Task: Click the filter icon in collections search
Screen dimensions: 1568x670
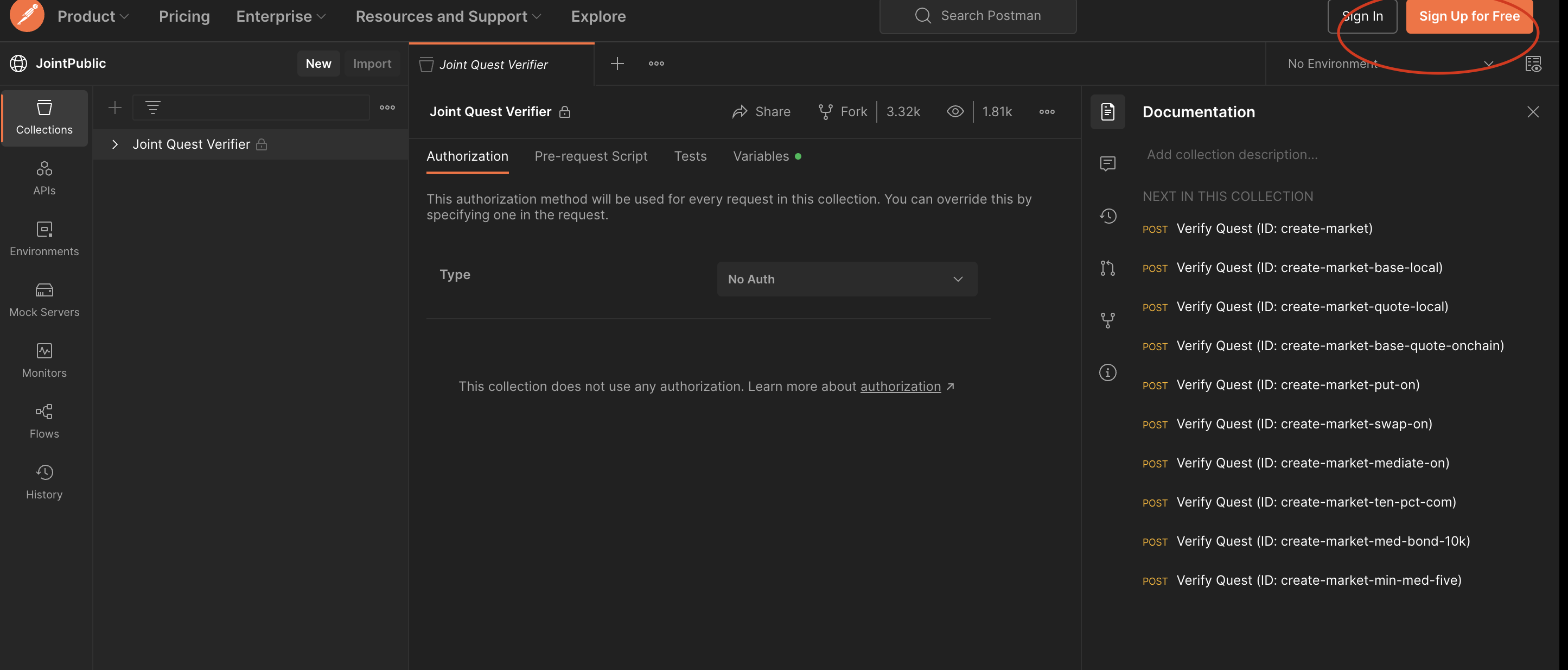Action: click(x=153, y=108)
